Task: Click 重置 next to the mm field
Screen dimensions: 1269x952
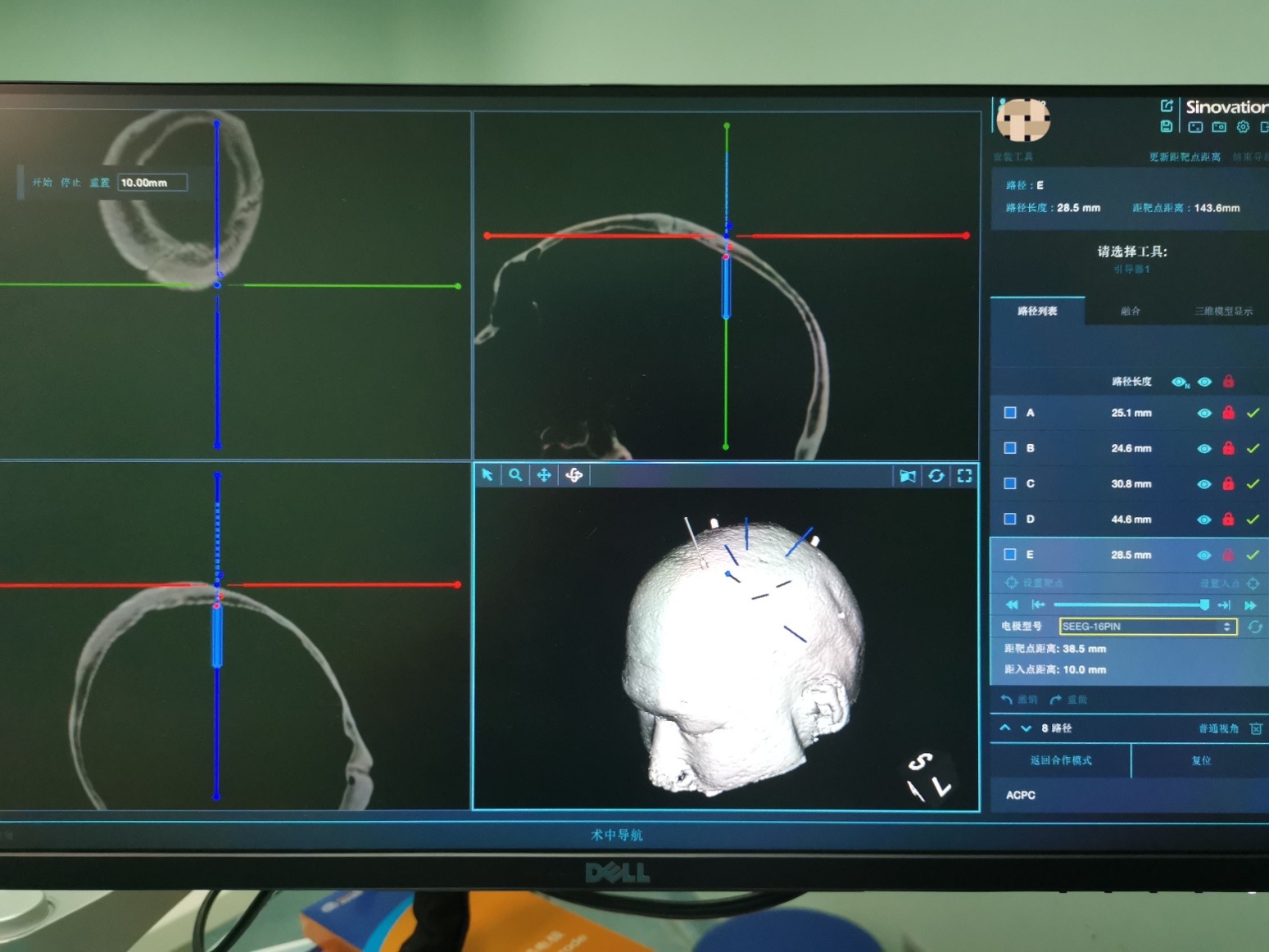Action: tap(100, 183)
